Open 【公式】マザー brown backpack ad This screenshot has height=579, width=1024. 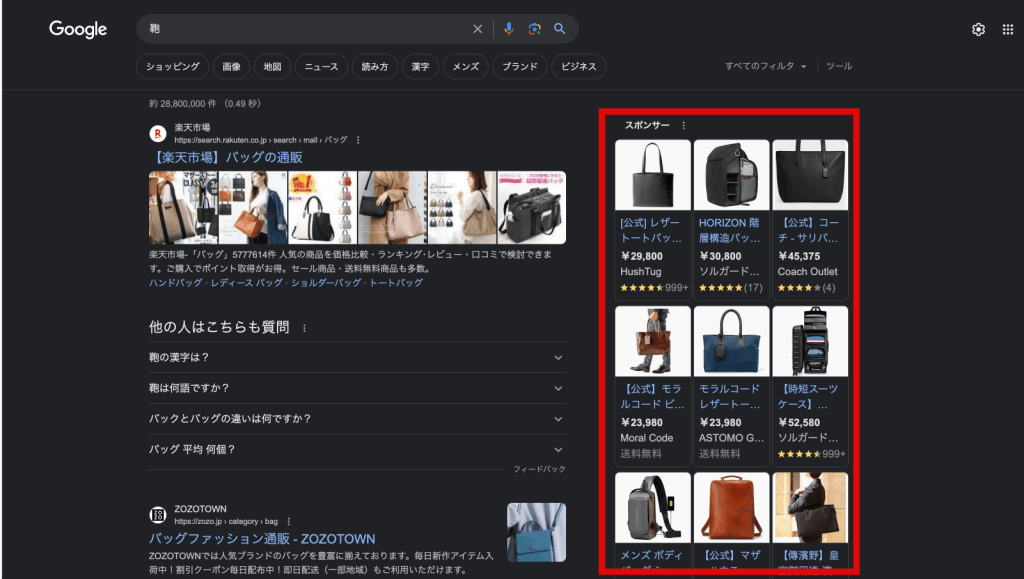click(x=731, y=520)
